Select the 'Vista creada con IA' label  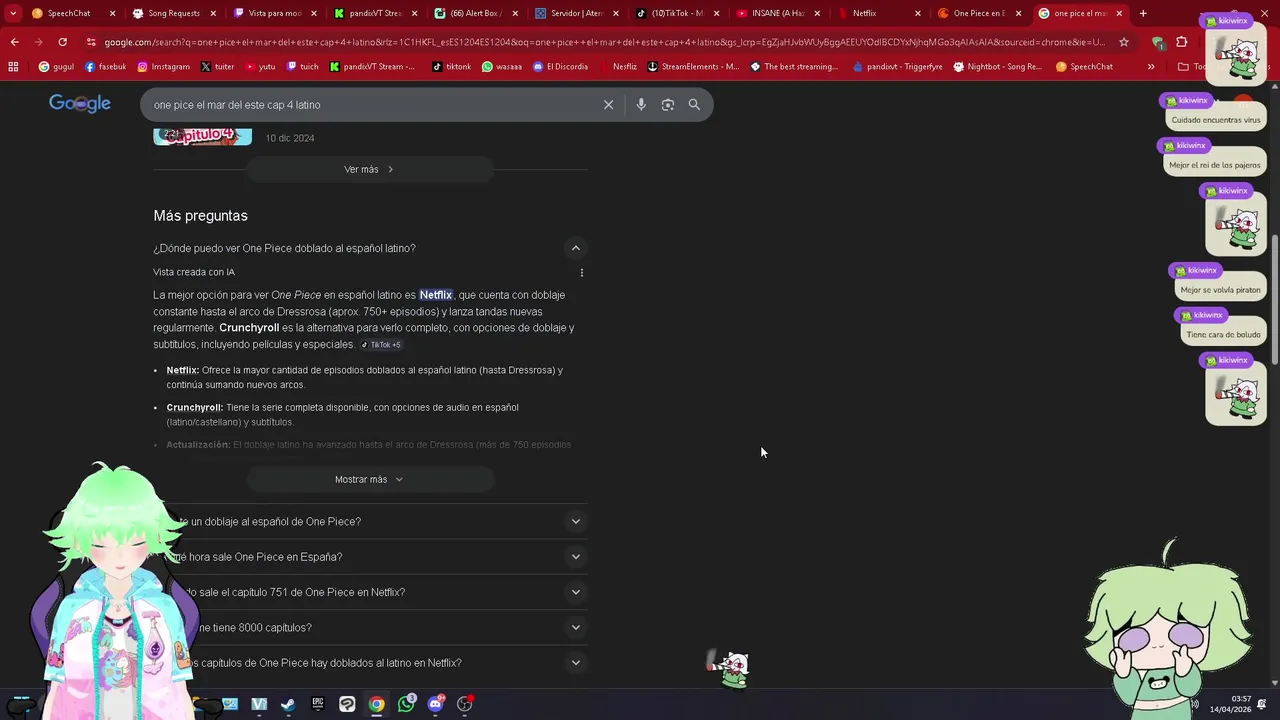194,272
